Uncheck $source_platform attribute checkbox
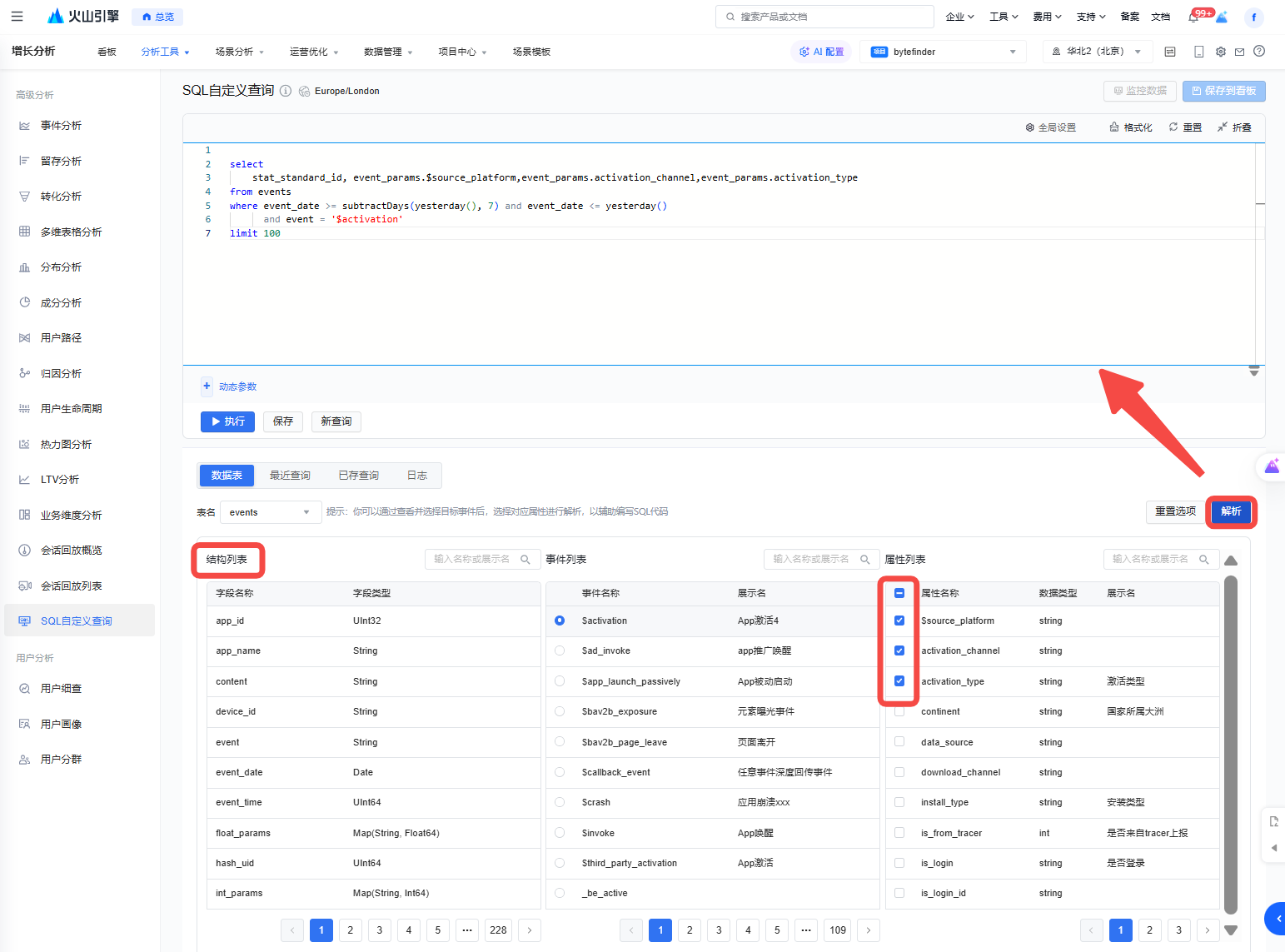This screenshot has height=952, width=1285. click(x=899, y=621)
